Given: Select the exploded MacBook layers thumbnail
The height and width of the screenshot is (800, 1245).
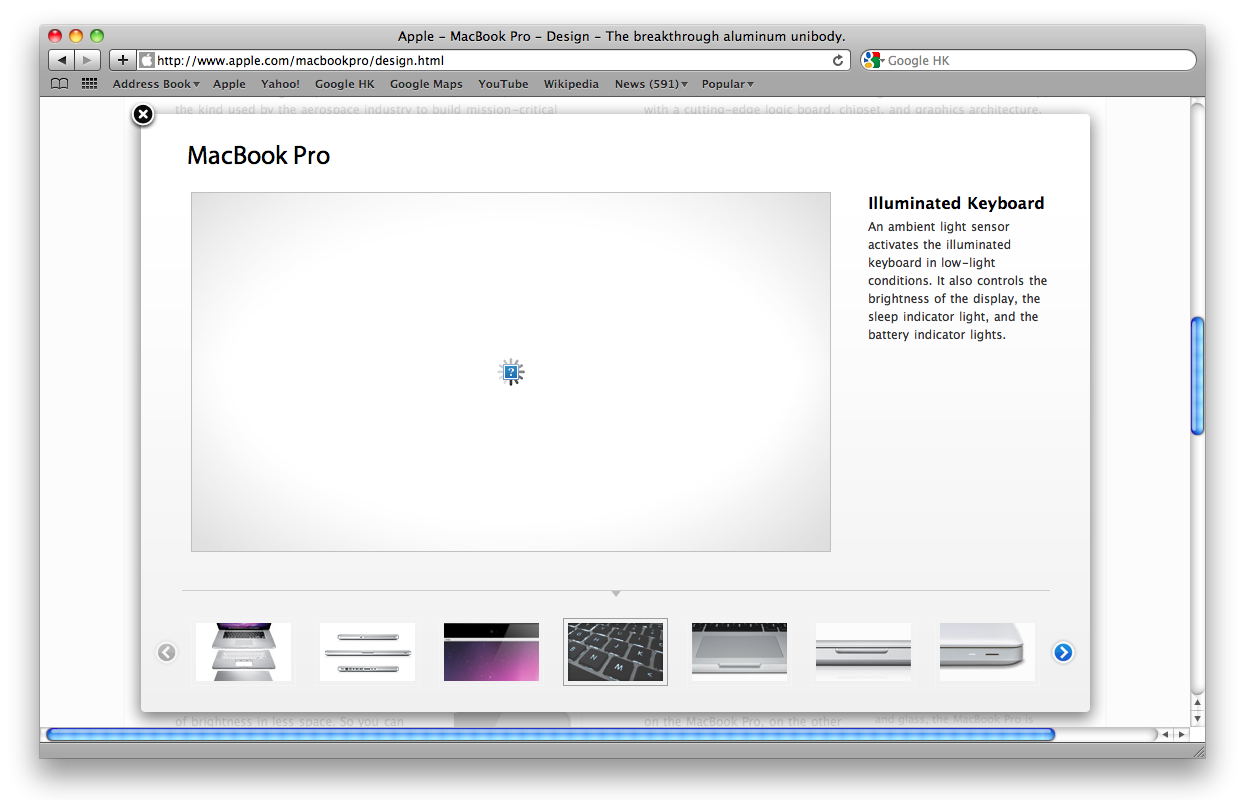Looking at the screenshot, I should click(243, 652).
